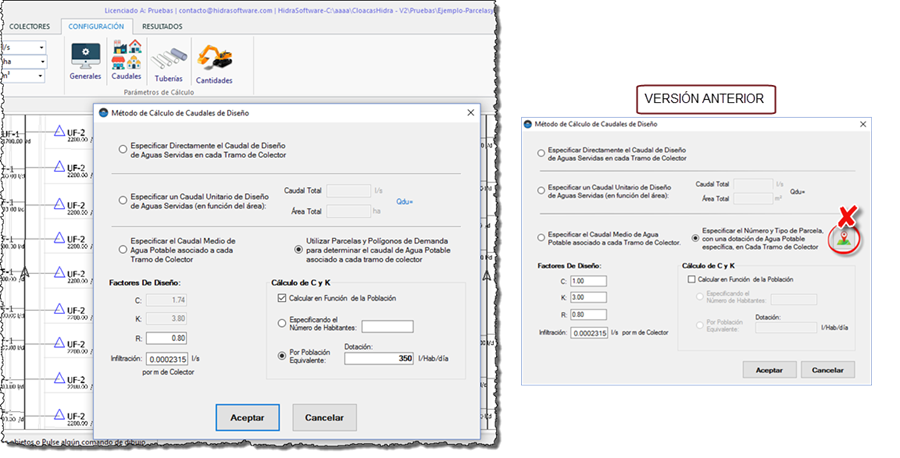Choose 'Utilizar Parcelas y Polígonos de Demanda' option

click(x=298, y=249)
